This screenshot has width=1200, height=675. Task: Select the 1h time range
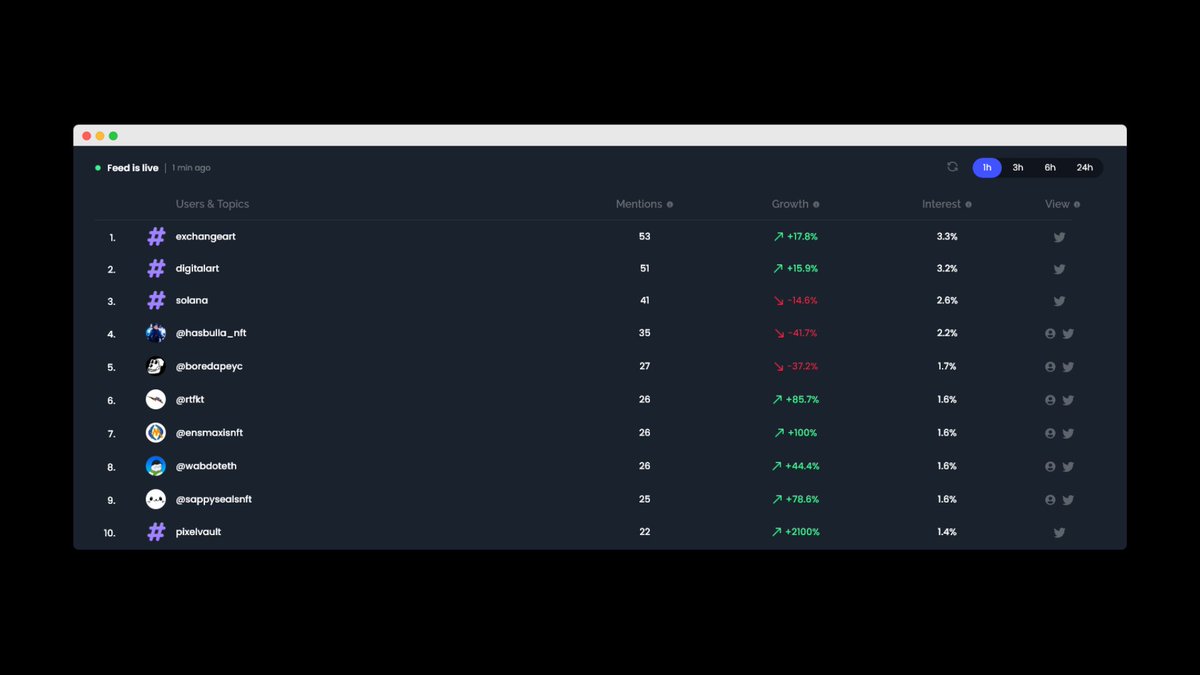pyautogui.click(x=987, y=168)
